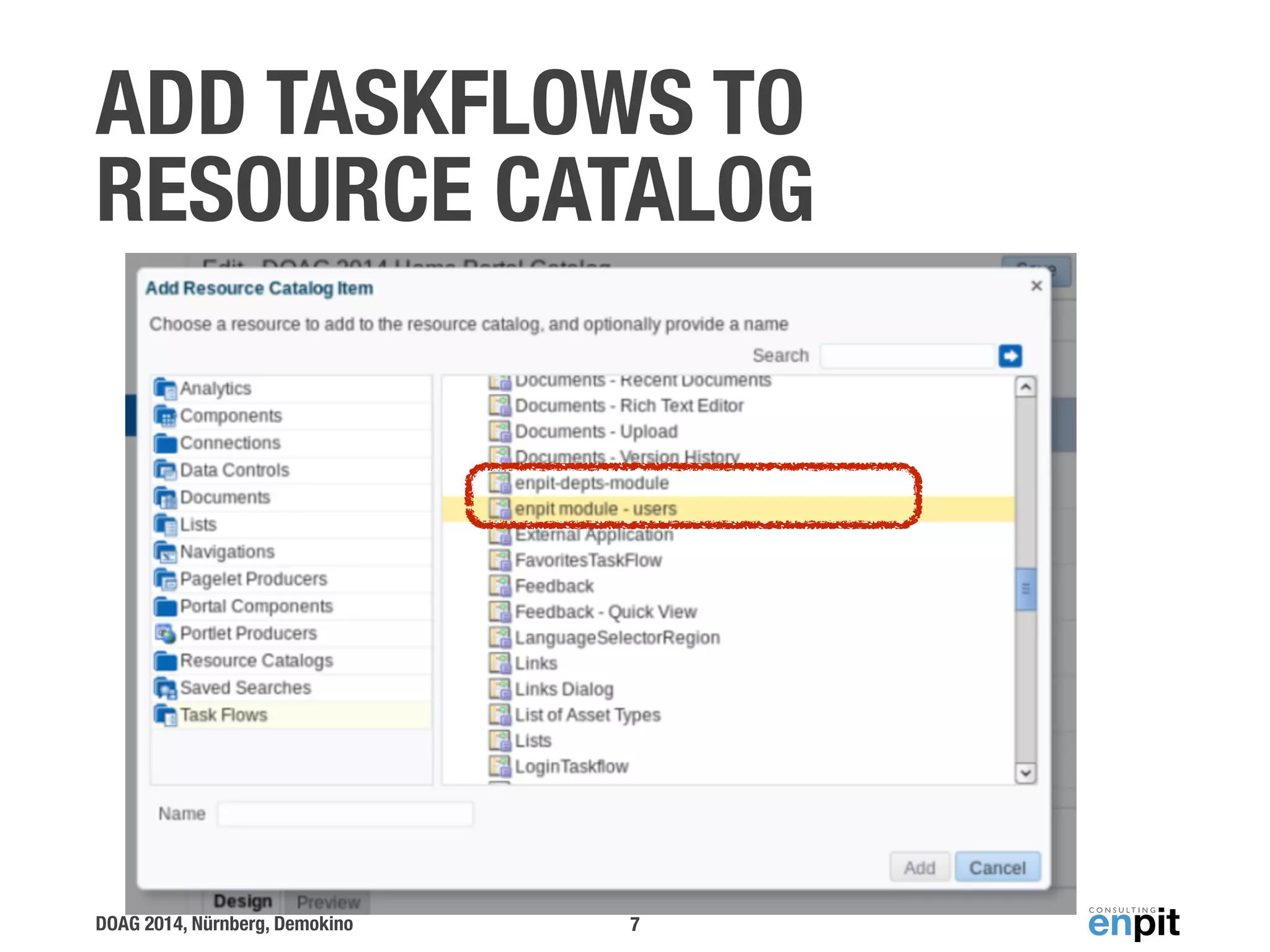Select enpit module - users task flow
Screen dimensions: 1270x952
tap(595, 509)
